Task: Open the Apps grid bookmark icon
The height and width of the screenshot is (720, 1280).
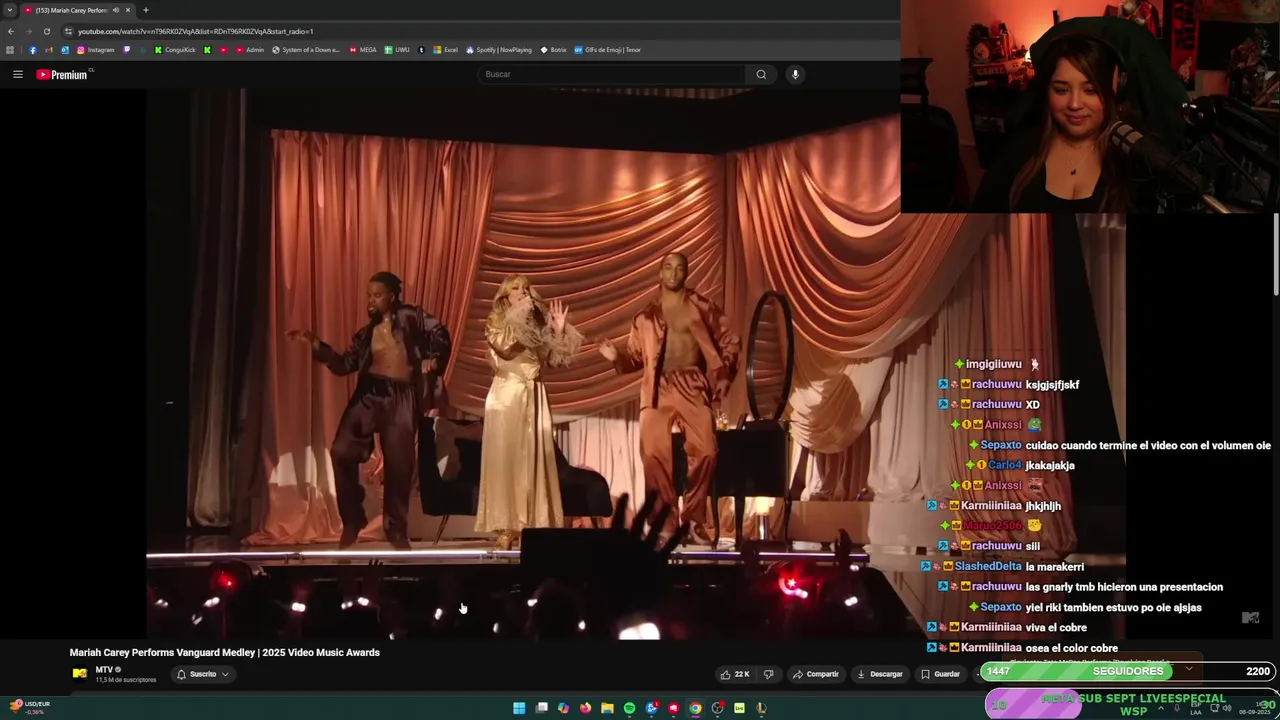Action: [x=10, y=50]
